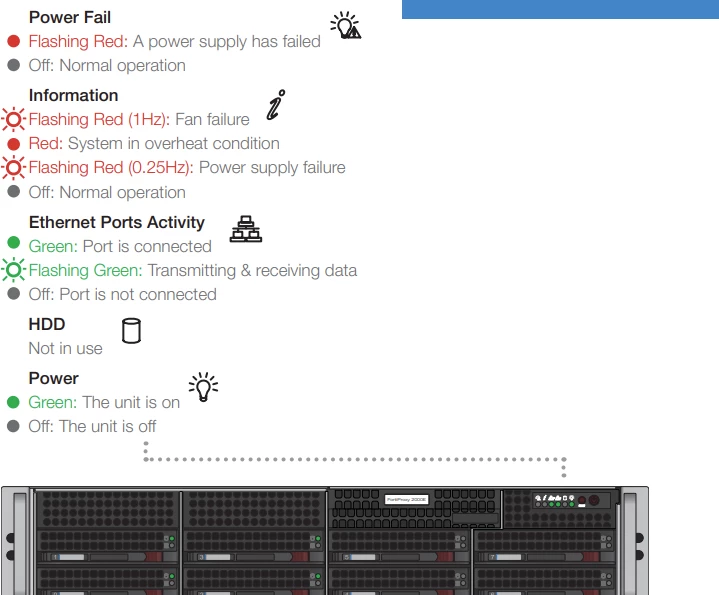The width and height of the screenshot is (719, 595).
Task: Click 'Not in use' text under HDD
Action: tap(66, 348)
